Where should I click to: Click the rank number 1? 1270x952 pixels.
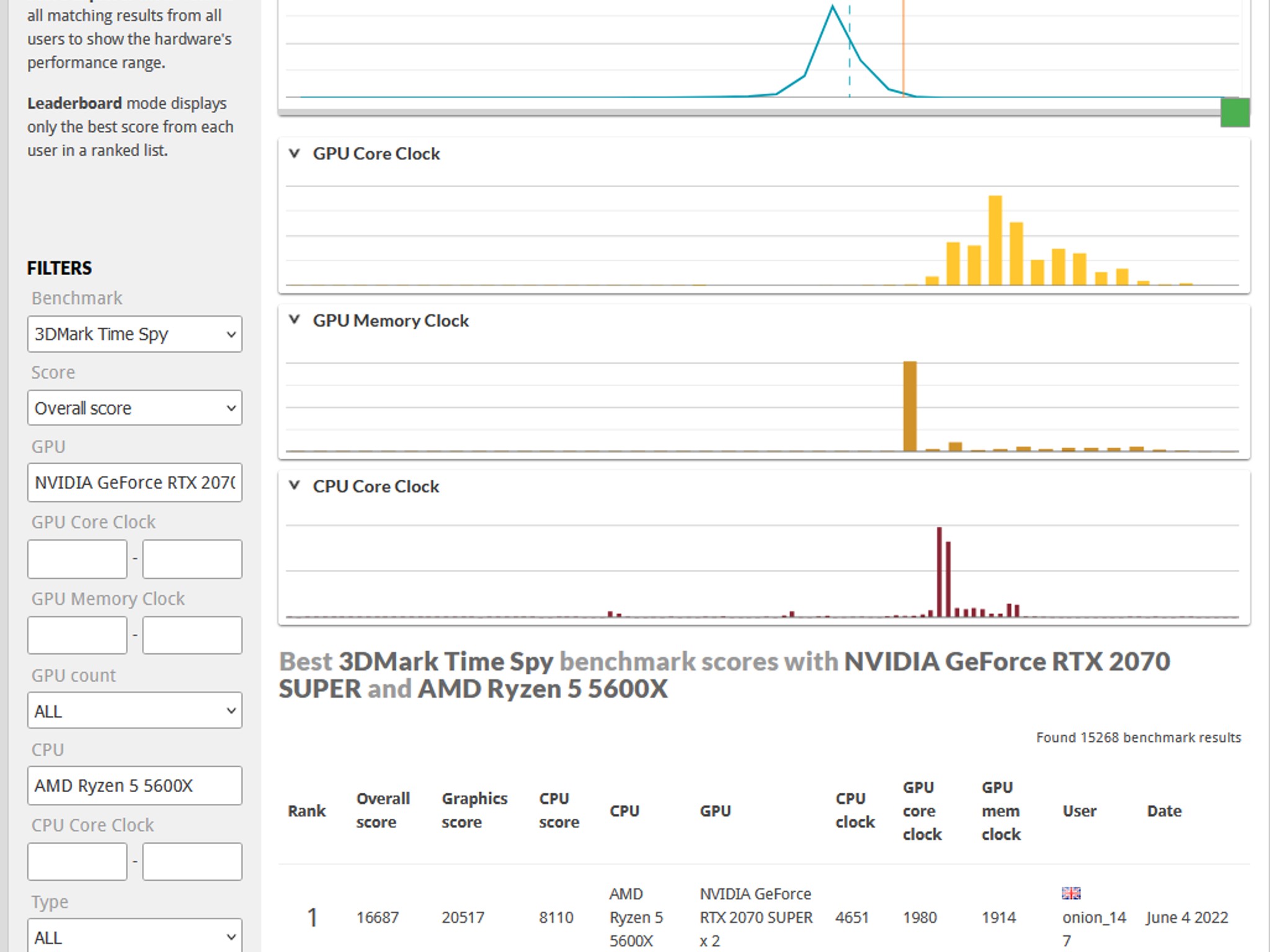click(x=313, y=917)
